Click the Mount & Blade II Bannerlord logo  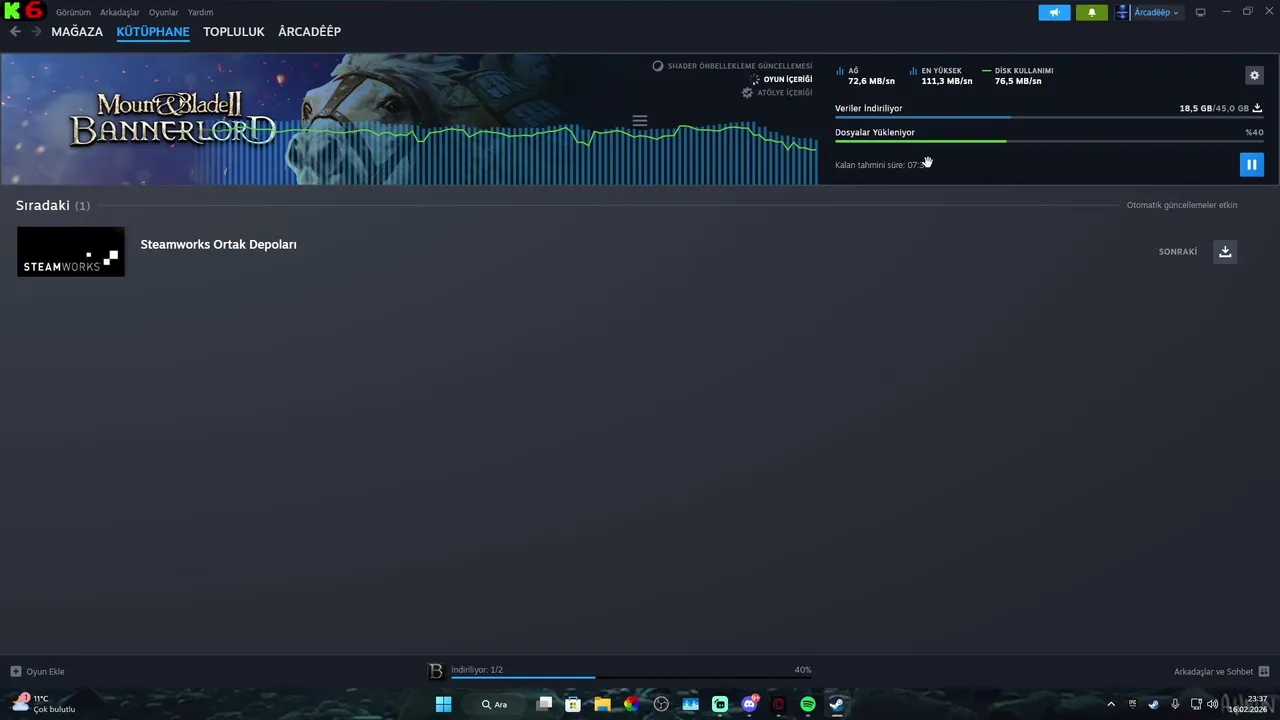pos(171,119)
